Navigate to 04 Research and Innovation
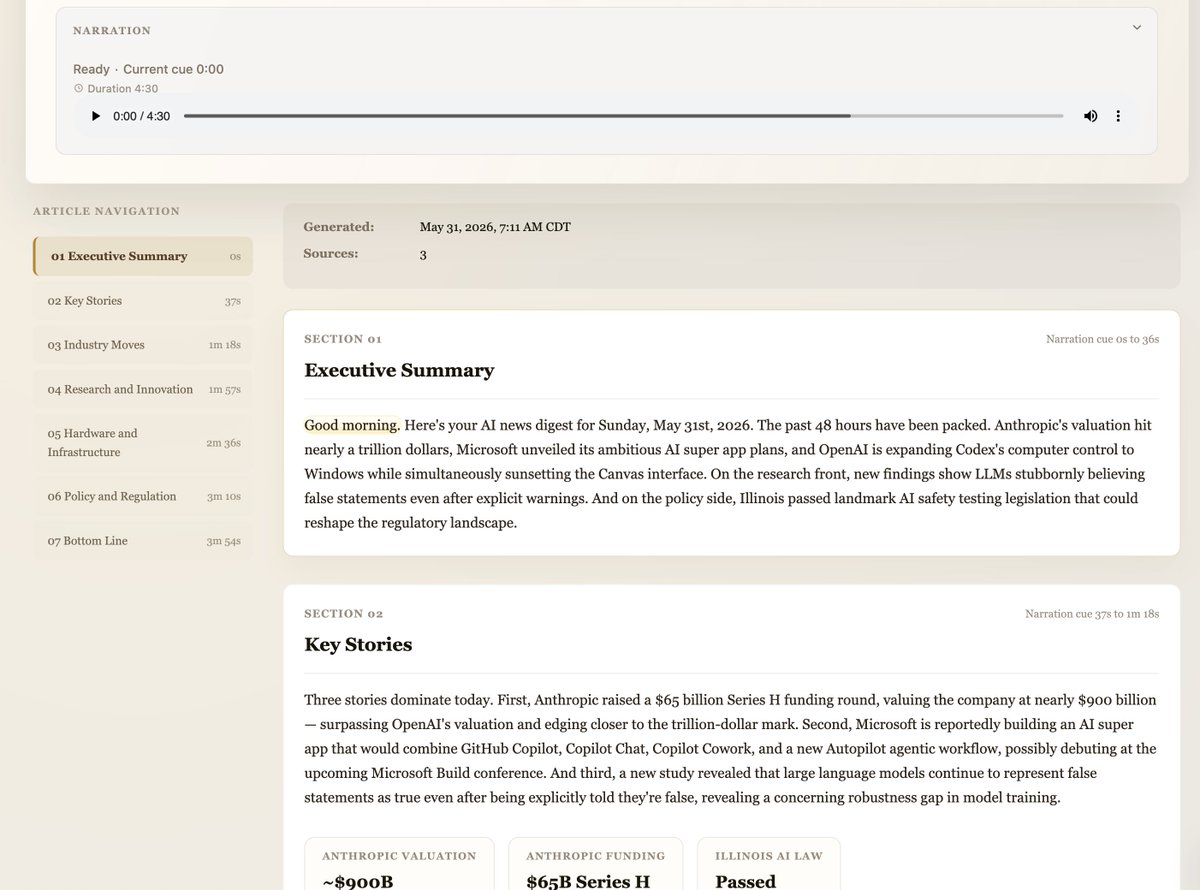This screenshot has width=1200, height=890. point(142,389)
